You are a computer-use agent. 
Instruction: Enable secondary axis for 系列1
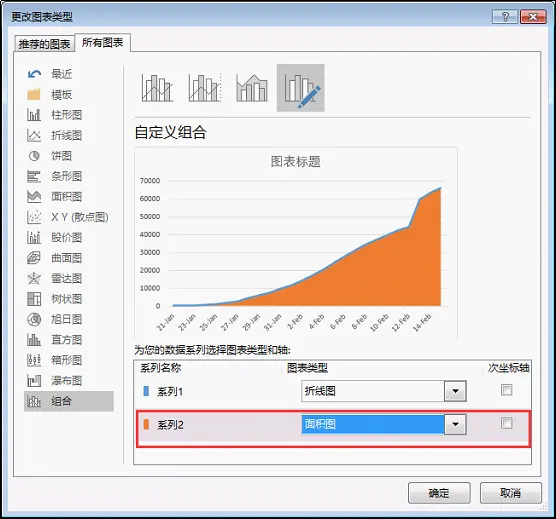pyautogui.click(x=507, y=390)
